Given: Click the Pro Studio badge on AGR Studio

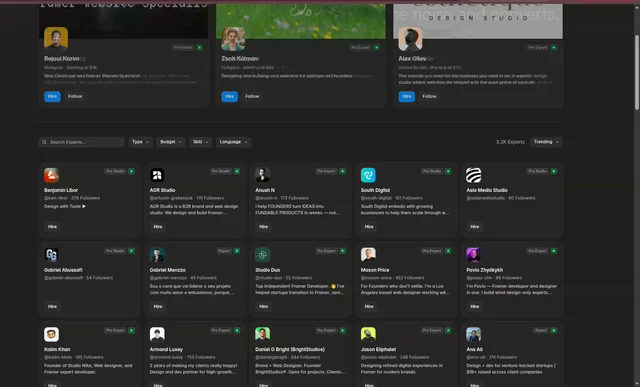Looking at the screenshot, I should click(x=221, y=171).
